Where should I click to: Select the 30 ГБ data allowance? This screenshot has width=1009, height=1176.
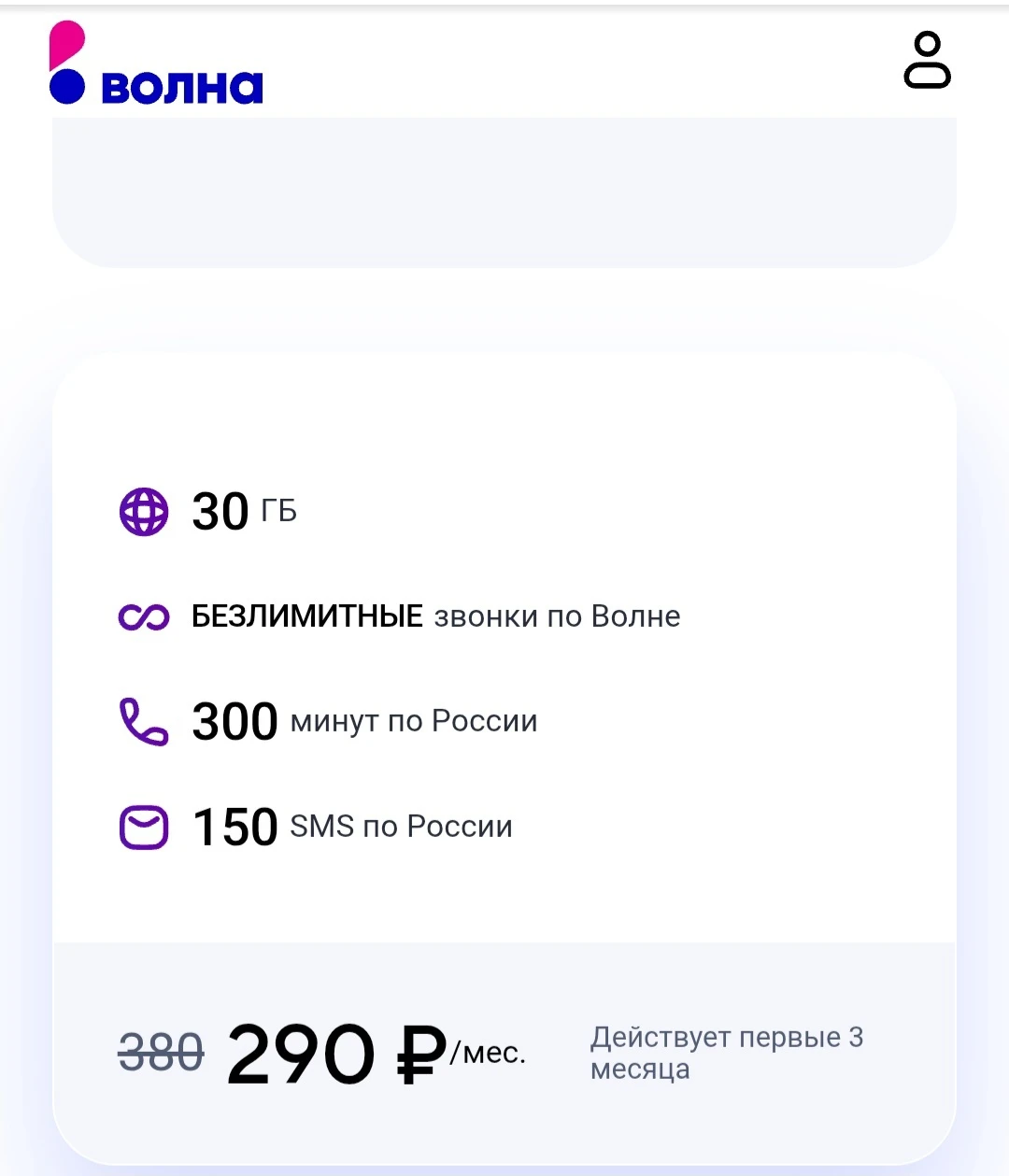[244, 512]
